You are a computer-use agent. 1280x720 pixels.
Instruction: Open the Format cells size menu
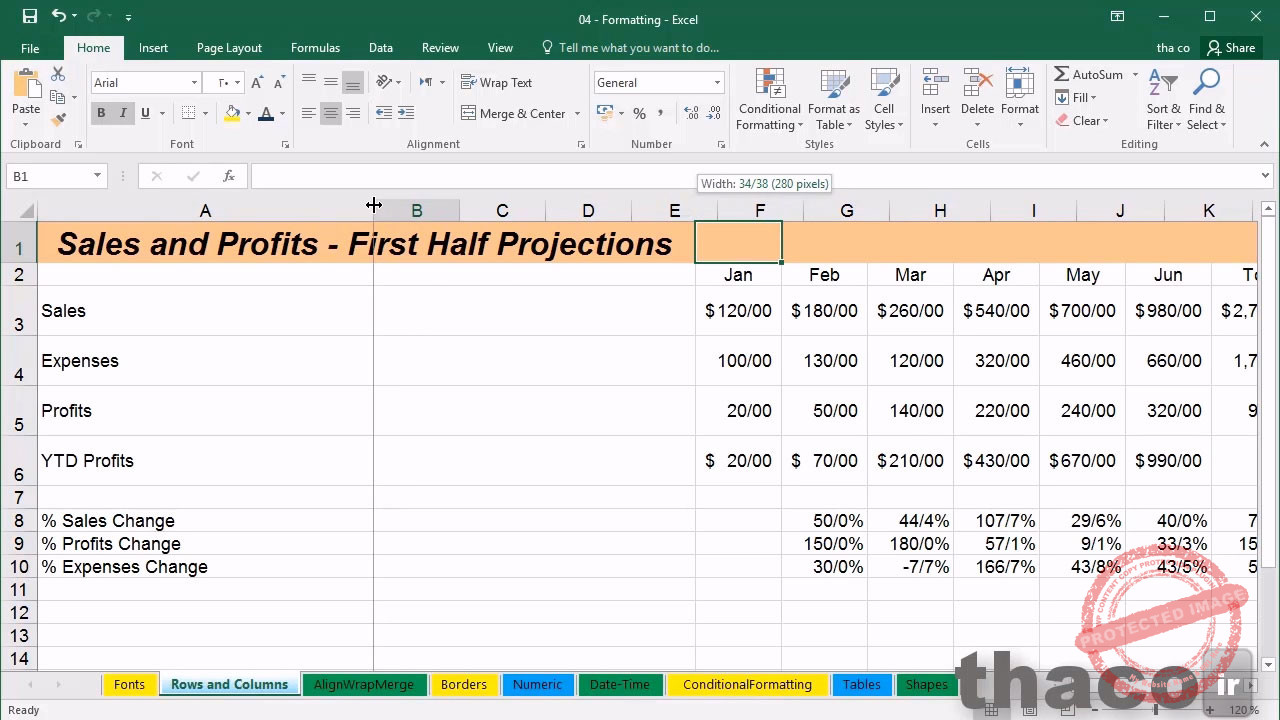[x=1019, y=99]
